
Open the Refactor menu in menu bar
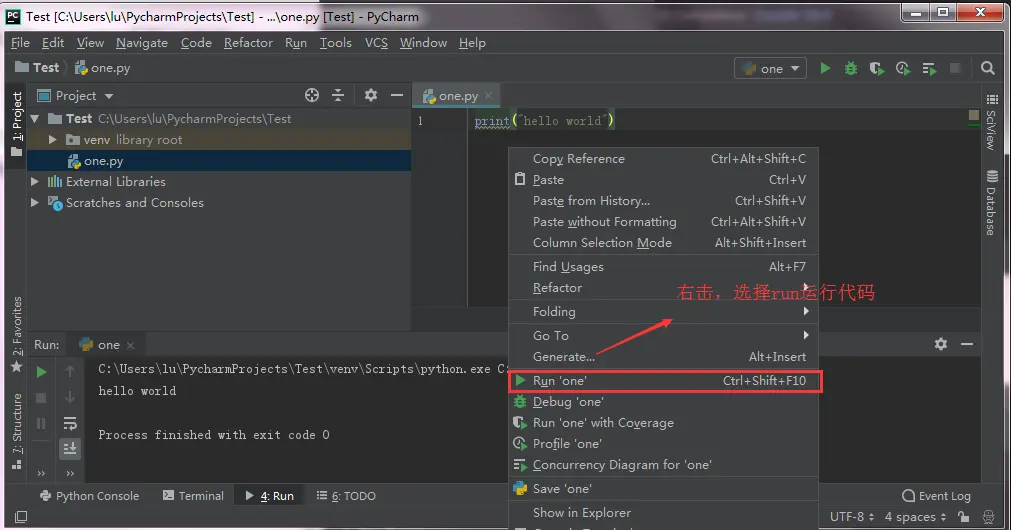coord(248,43)
